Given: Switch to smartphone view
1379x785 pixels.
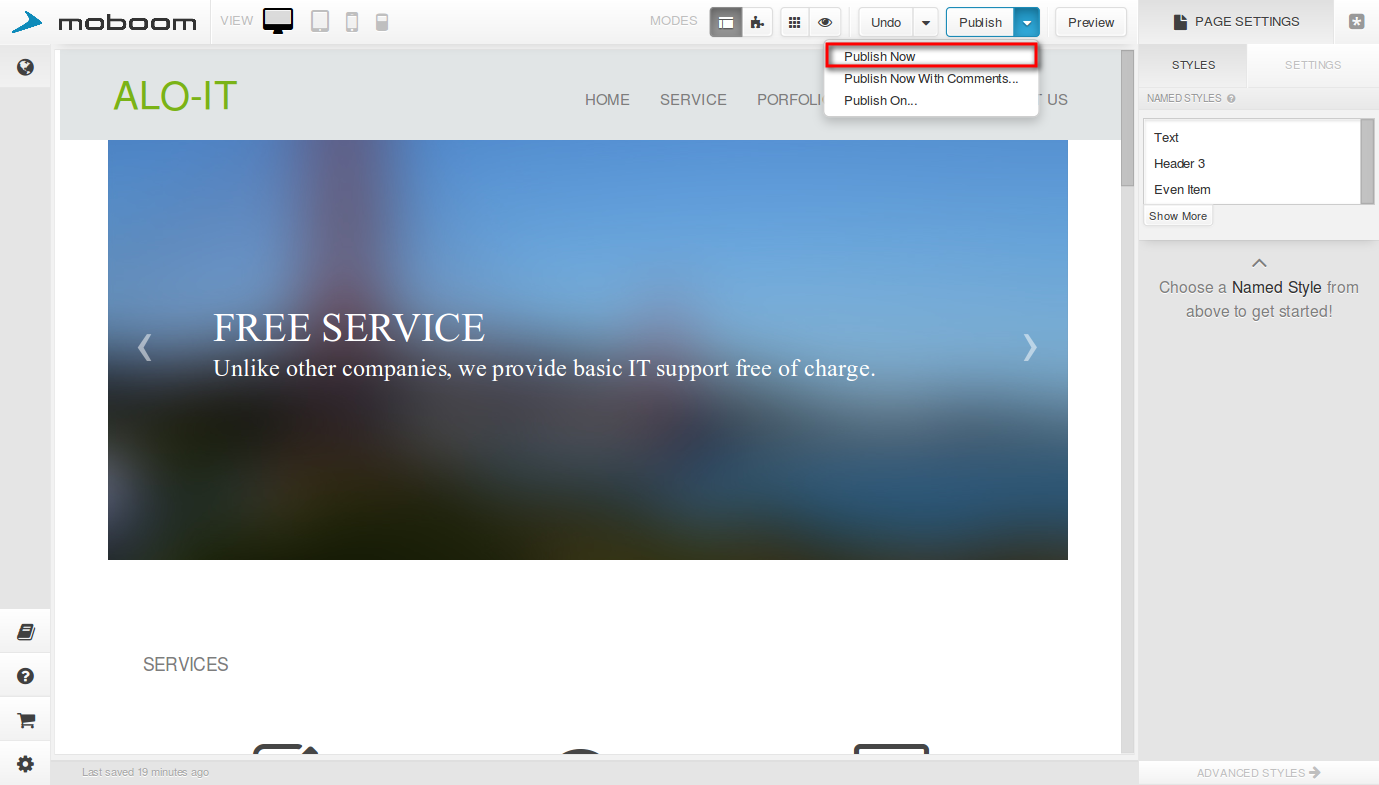Looking at the screenshot, I should pyautogui.click(x=352, y=22).
